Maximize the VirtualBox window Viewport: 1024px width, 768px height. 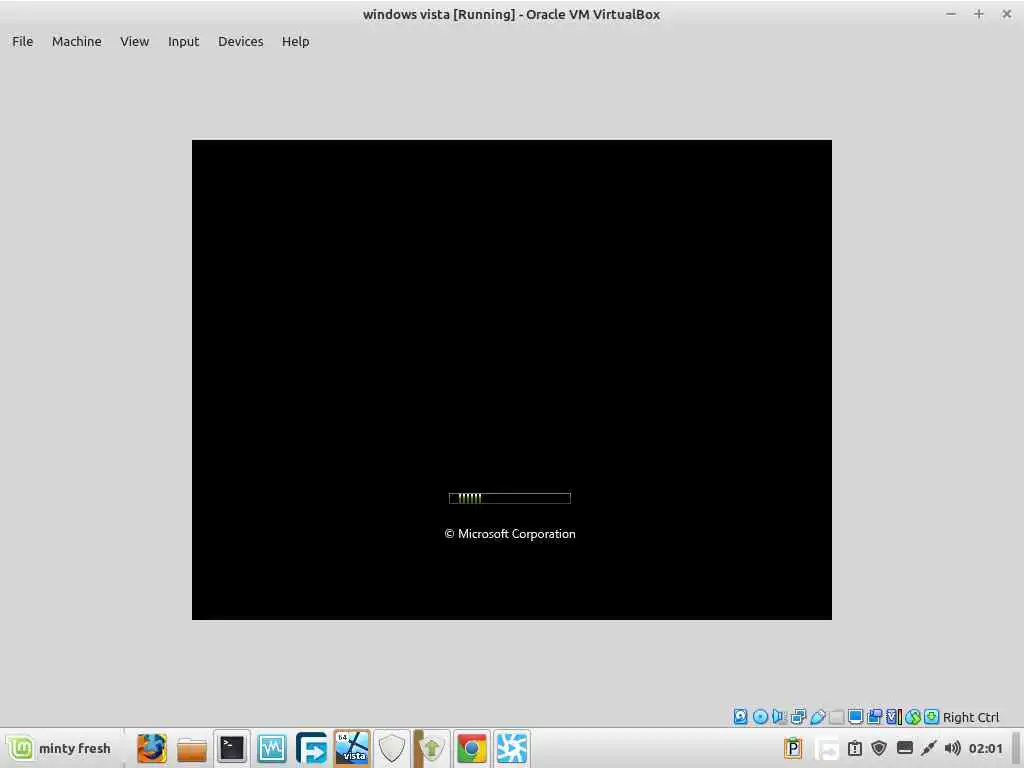tap(978, 14)
